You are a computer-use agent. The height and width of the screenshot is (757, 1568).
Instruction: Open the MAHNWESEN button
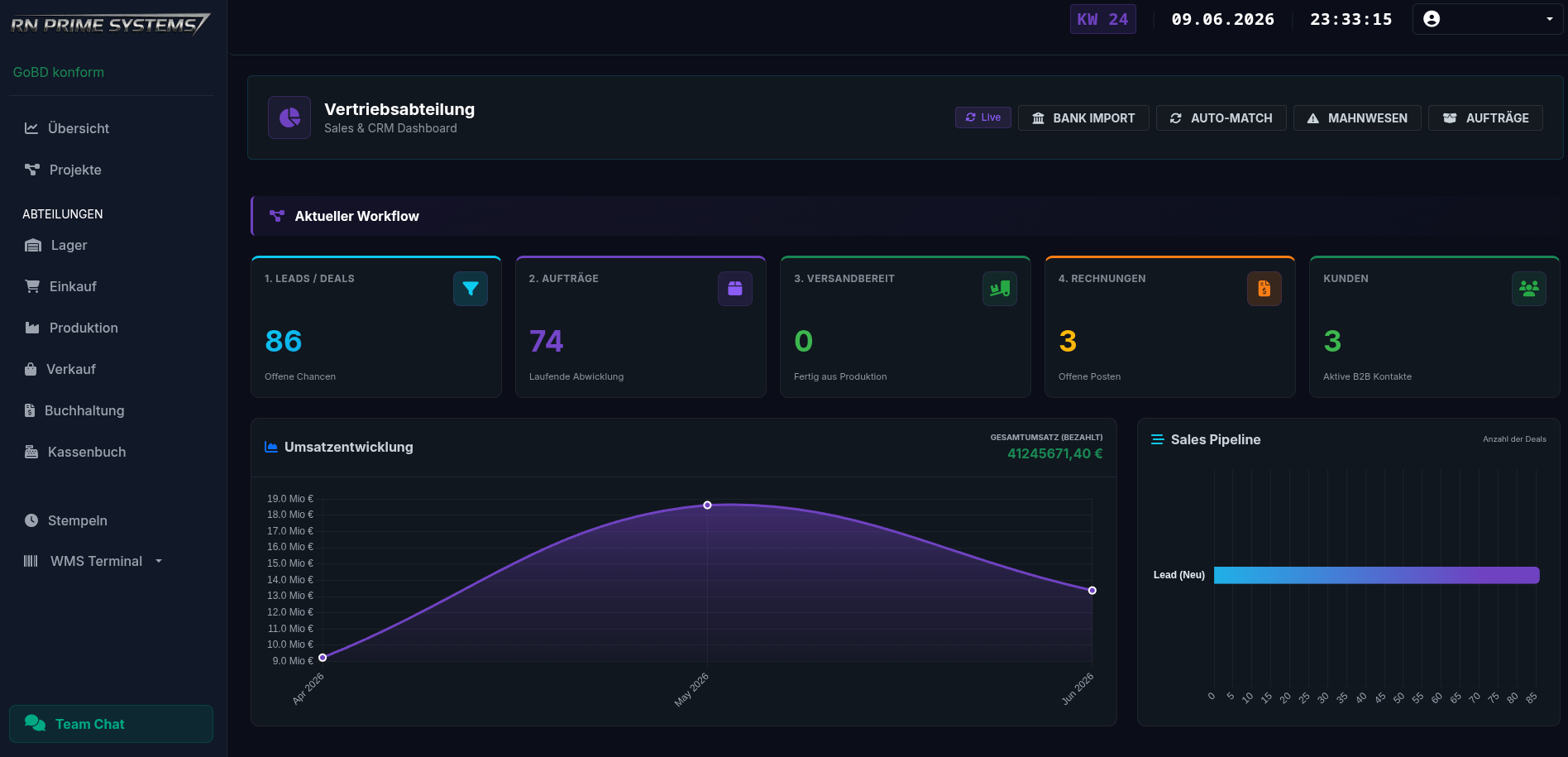pos(1357,117)
